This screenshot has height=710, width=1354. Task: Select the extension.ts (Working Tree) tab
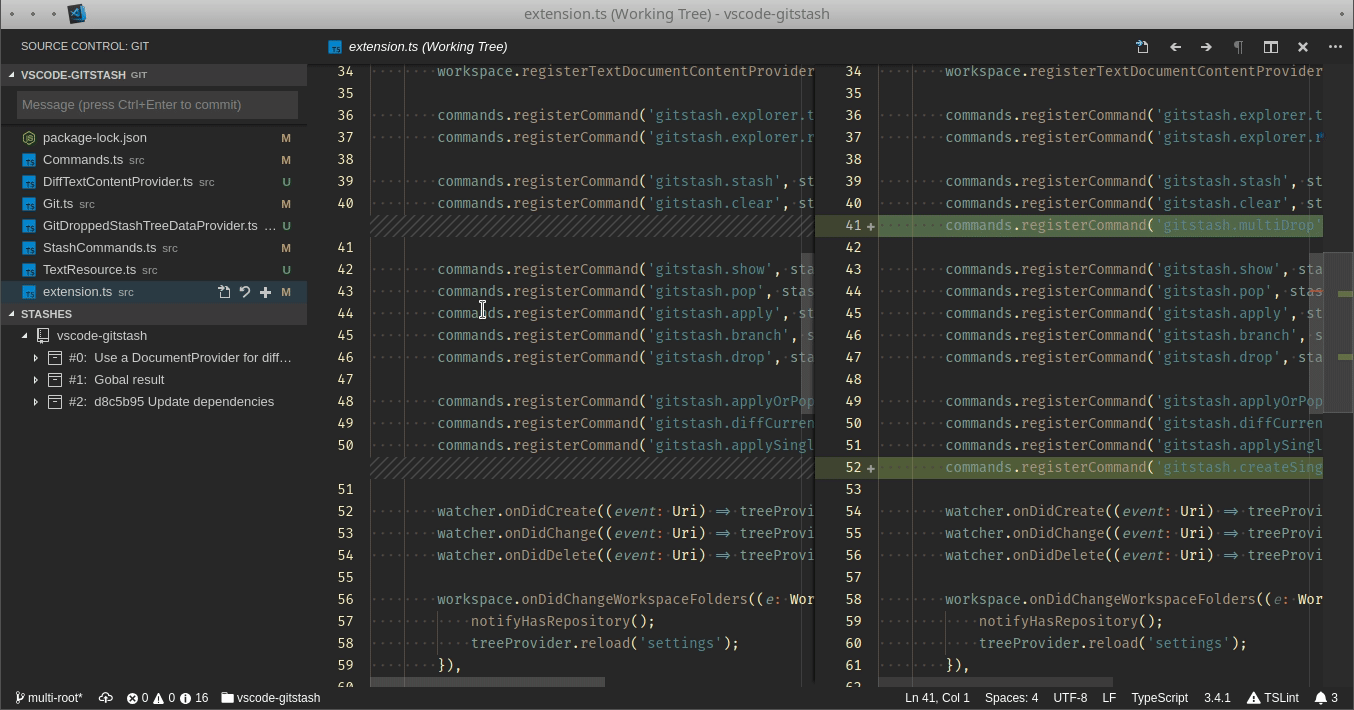click(418, 46)
